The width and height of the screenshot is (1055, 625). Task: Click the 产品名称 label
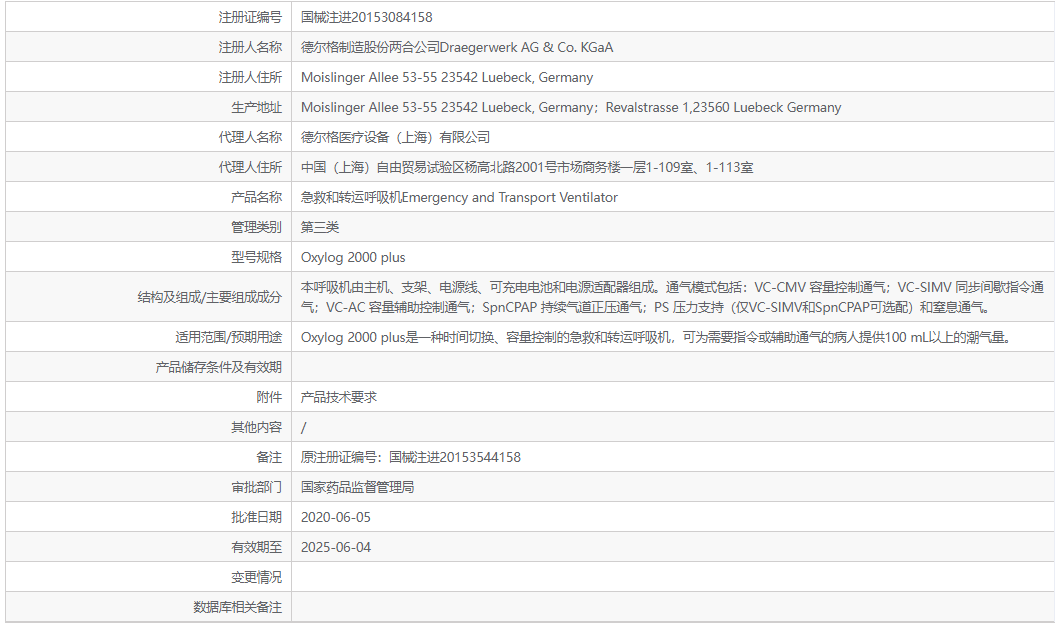(x=256, y=197)
